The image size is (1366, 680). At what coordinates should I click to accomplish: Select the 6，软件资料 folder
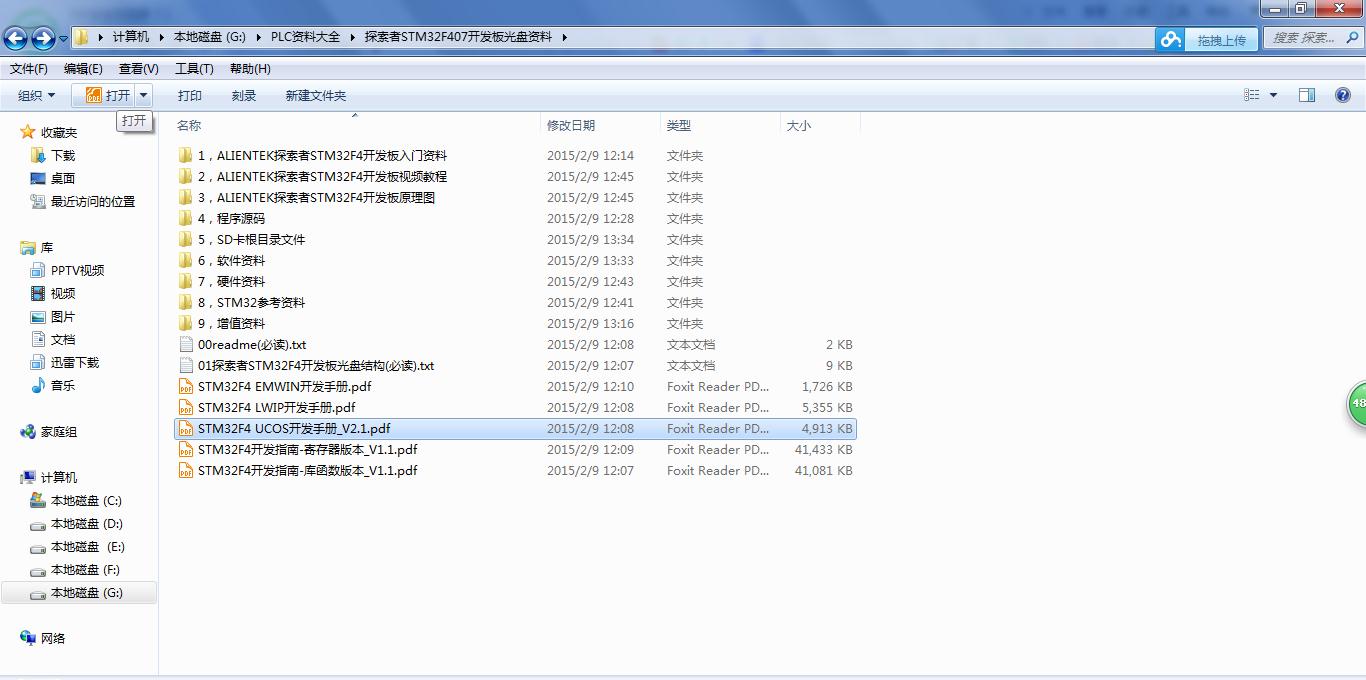(231, 261)
